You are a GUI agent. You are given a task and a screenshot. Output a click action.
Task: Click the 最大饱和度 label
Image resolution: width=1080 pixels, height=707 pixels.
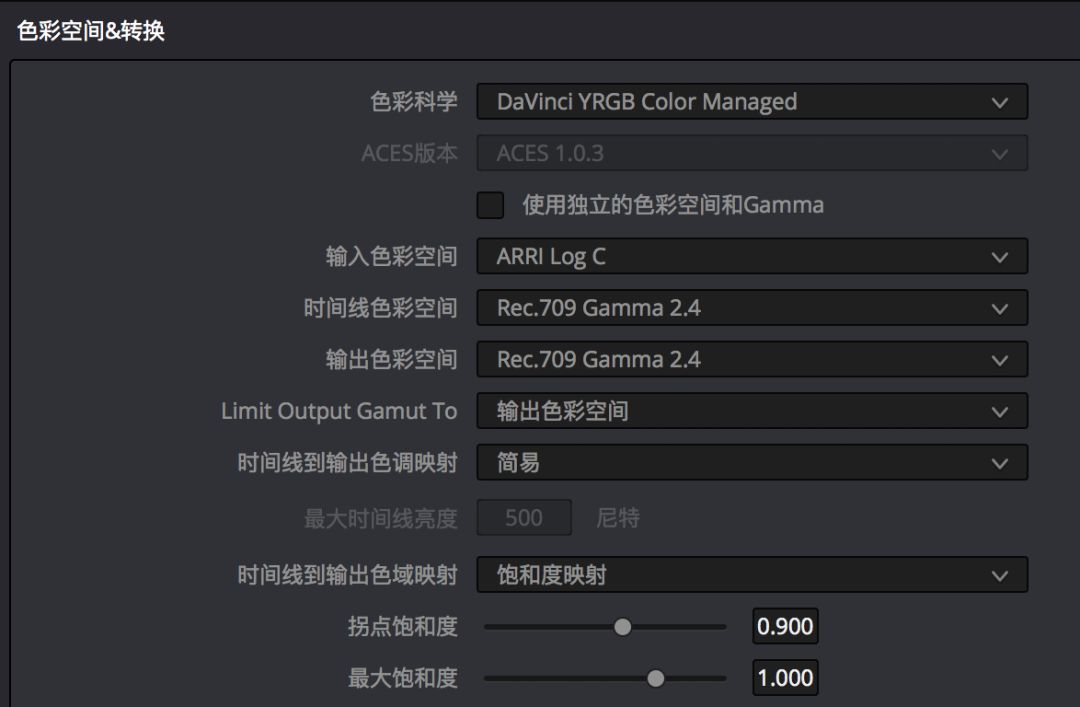pos(403,678)
